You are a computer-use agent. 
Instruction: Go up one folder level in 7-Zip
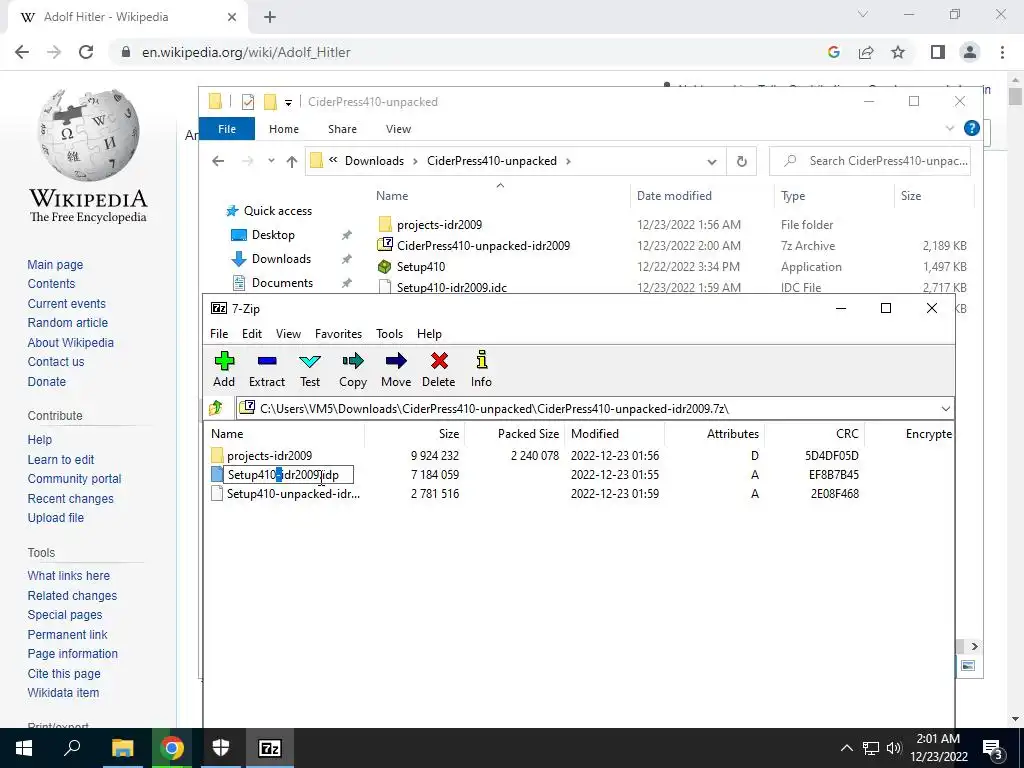coord(216,409)
